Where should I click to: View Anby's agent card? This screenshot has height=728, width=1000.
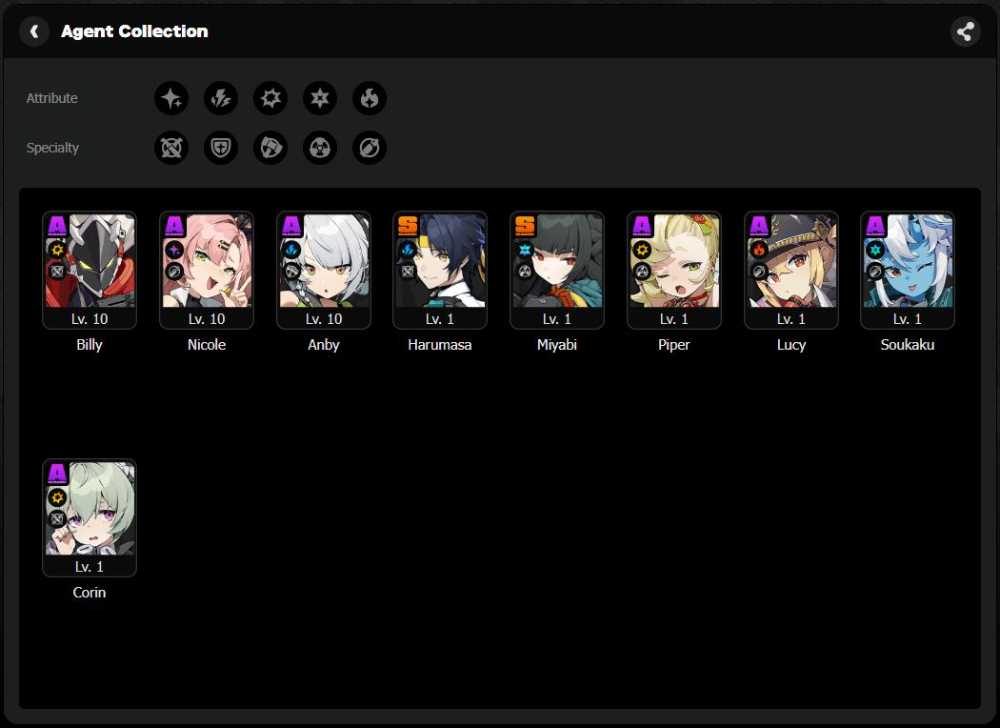coord(323,270)
